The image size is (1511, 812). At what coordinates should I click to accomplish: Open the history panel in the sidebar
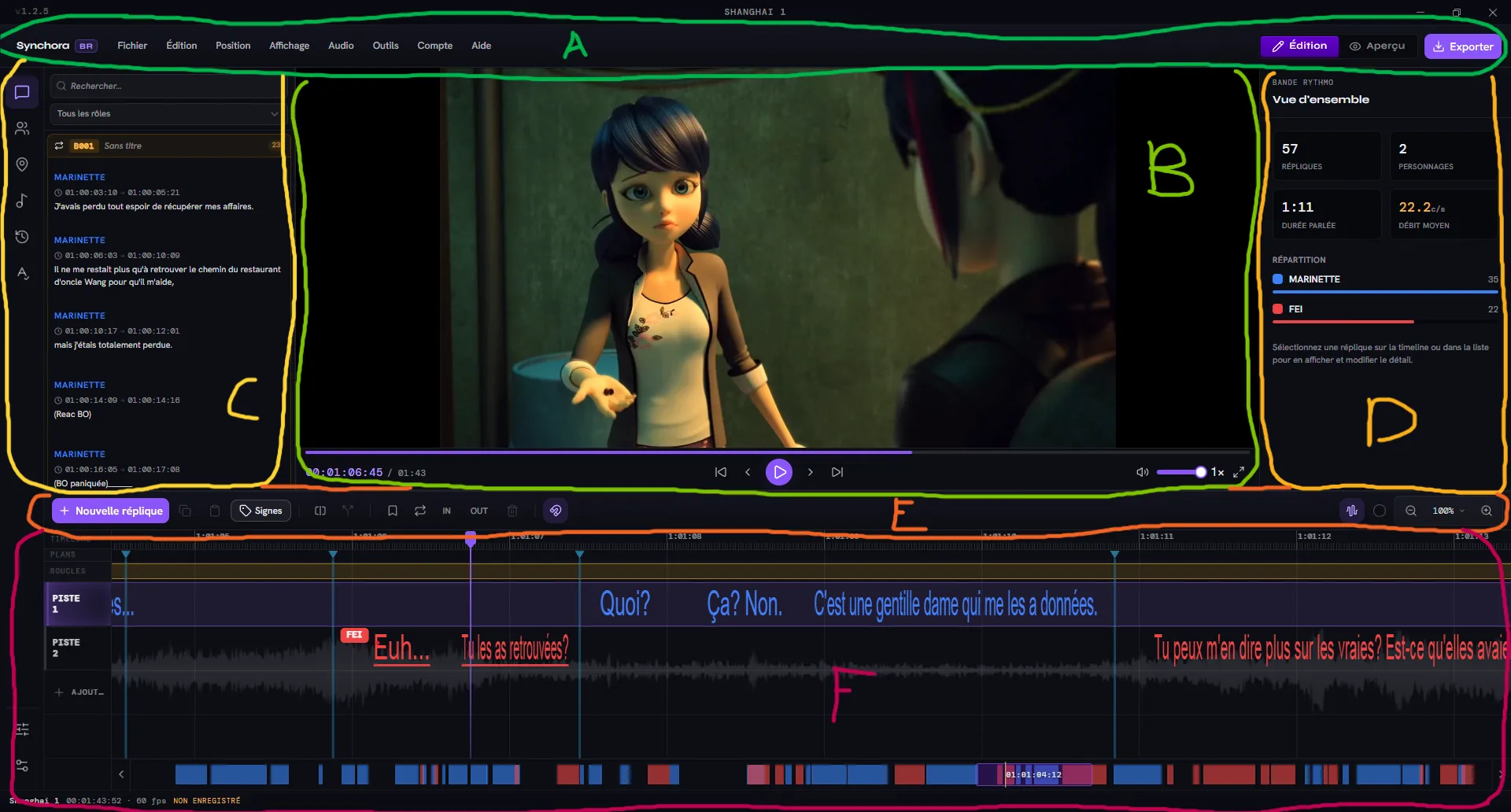tap(22, 237)
